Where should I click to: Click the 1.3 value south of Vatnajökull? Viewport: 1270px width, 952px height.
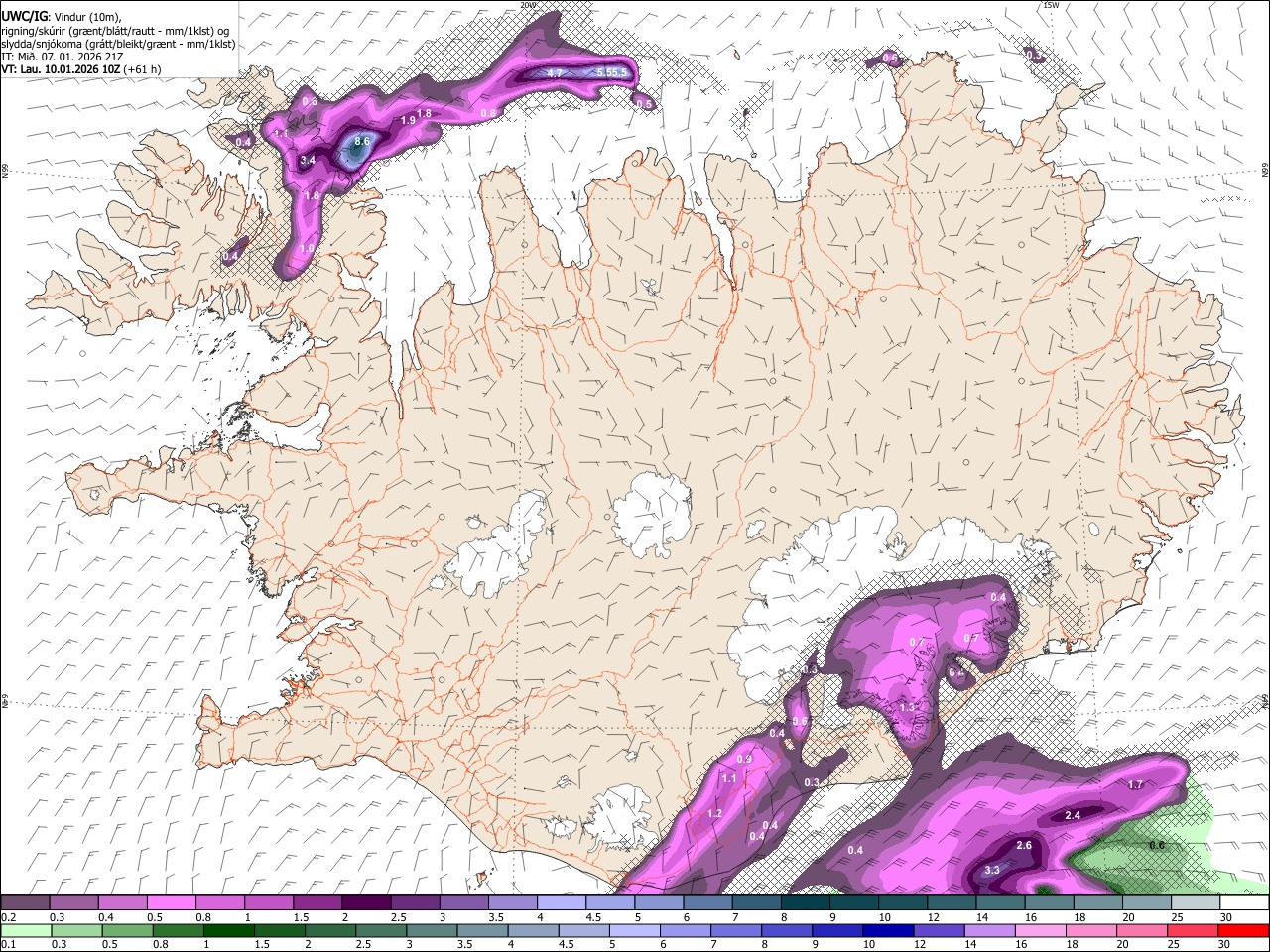pyautogui.click(x=907, y=708)
